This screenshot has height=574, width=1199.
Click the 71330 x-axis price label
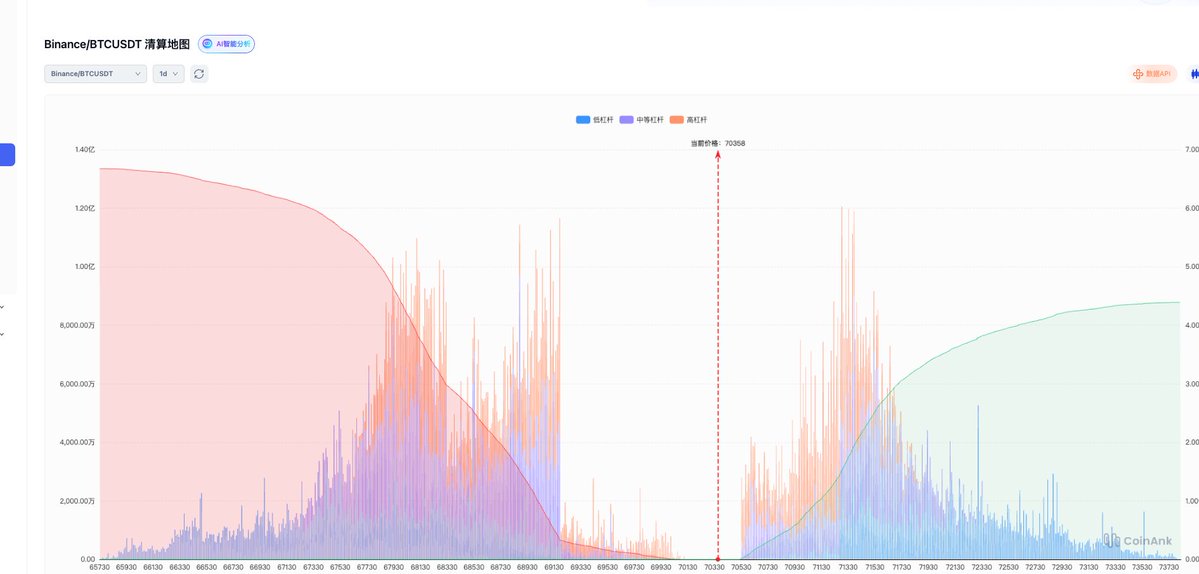[848, 567]
